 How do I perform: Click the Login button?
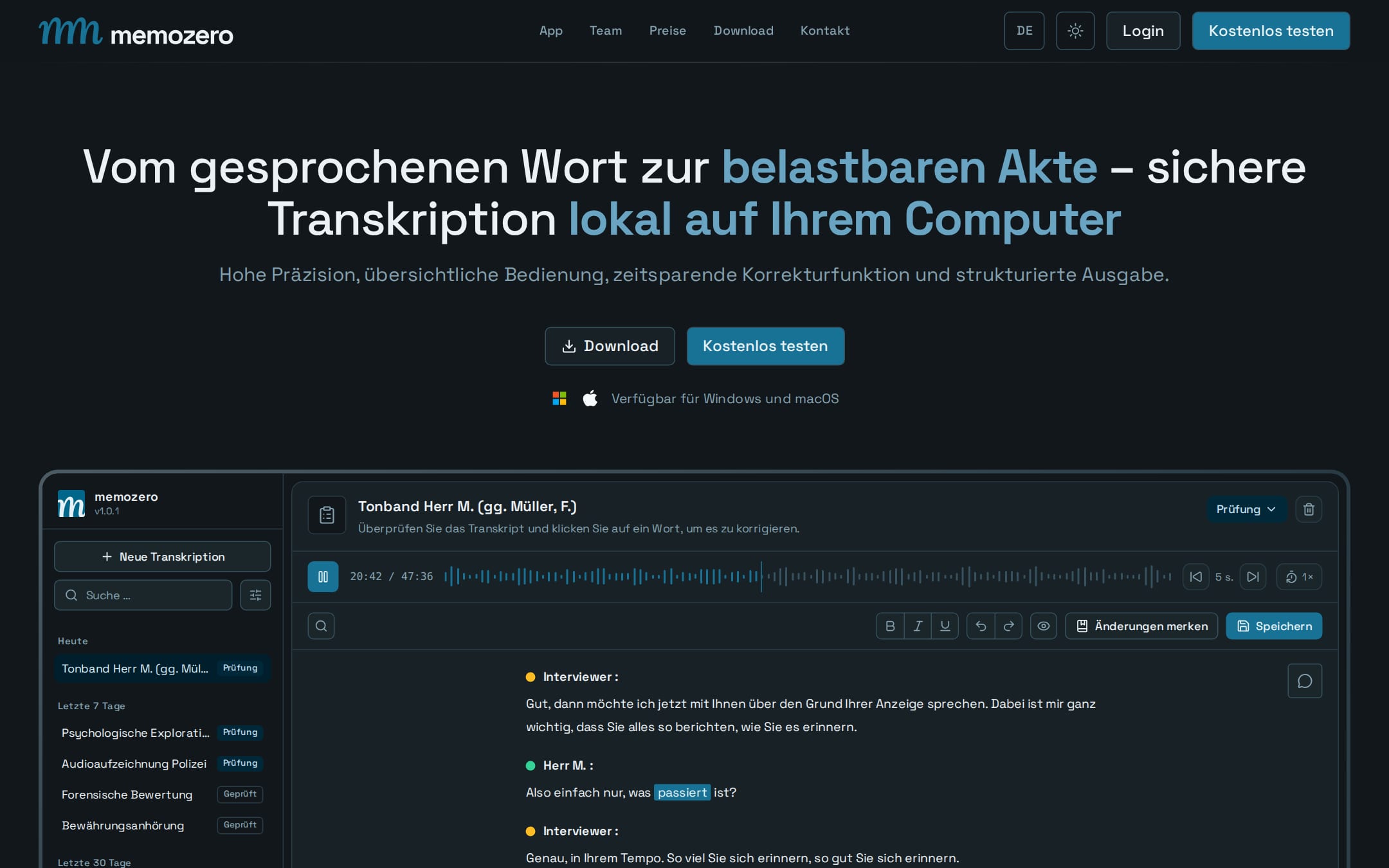point(1143,31)
